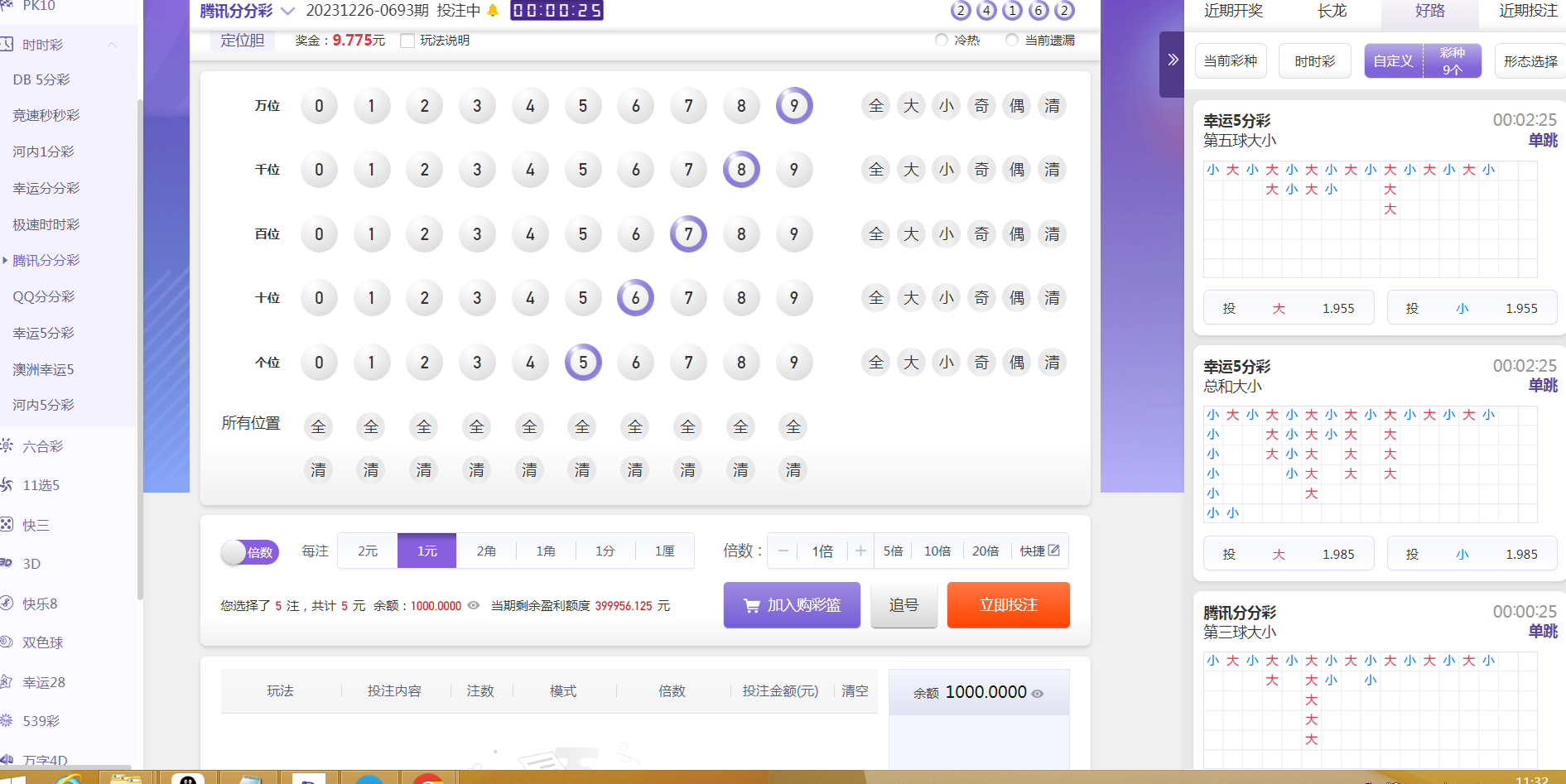The image size is (1566, 784).
Task: Toggle the 倍数 switch
Action: [x=249, y=552]
